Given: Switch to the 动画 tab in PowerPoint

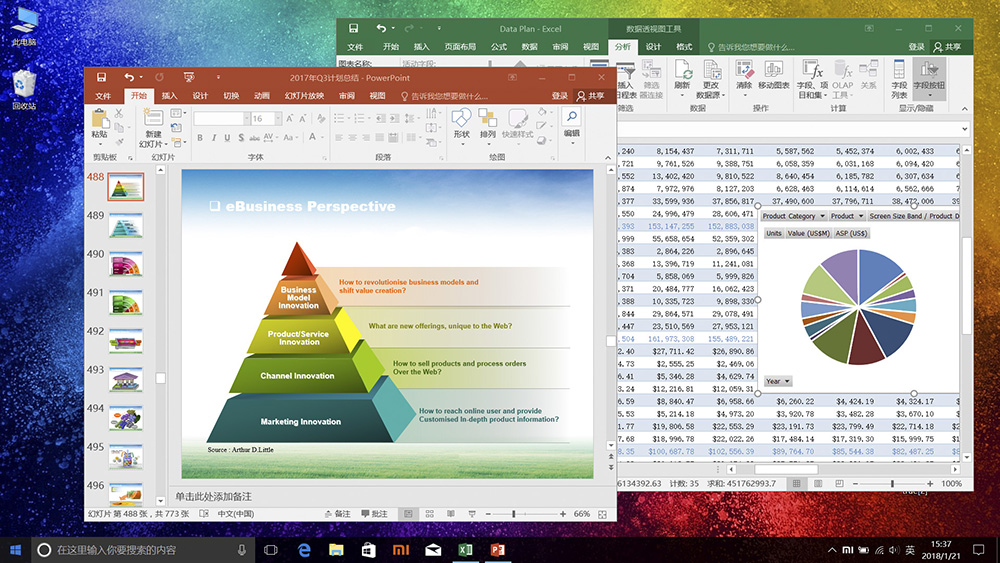Looking at the screenshot, I should (261, 96).
